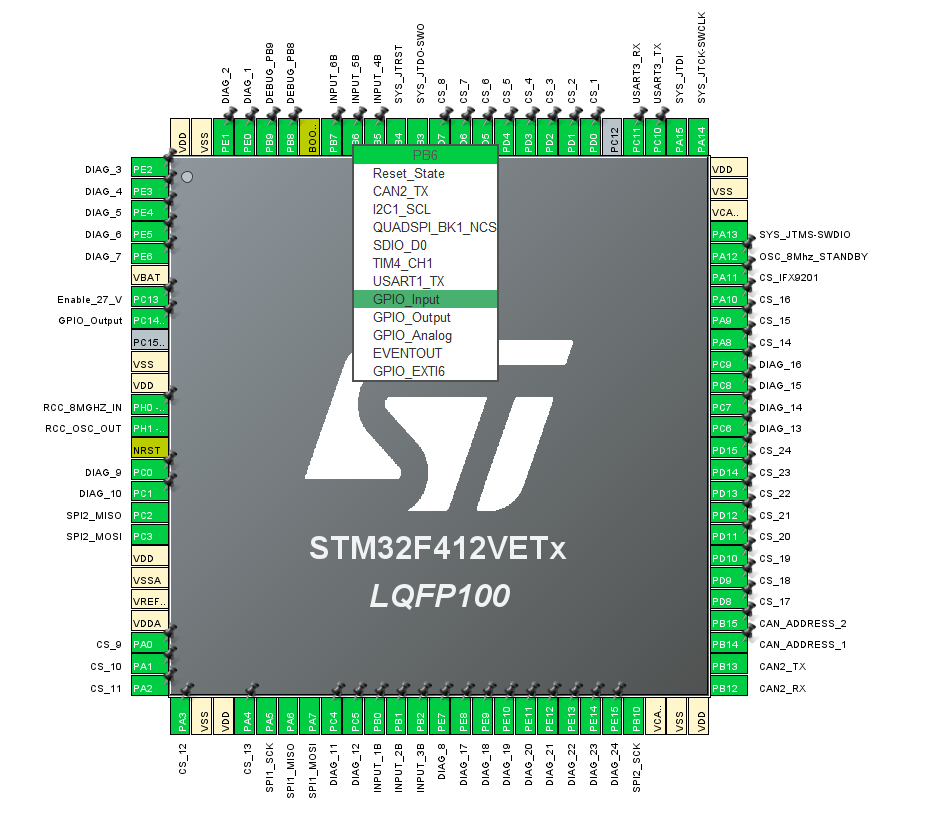This screenshot has height=817, width=925.
Task: Select the NRST pin on the chip
Action: click(147, 449)
